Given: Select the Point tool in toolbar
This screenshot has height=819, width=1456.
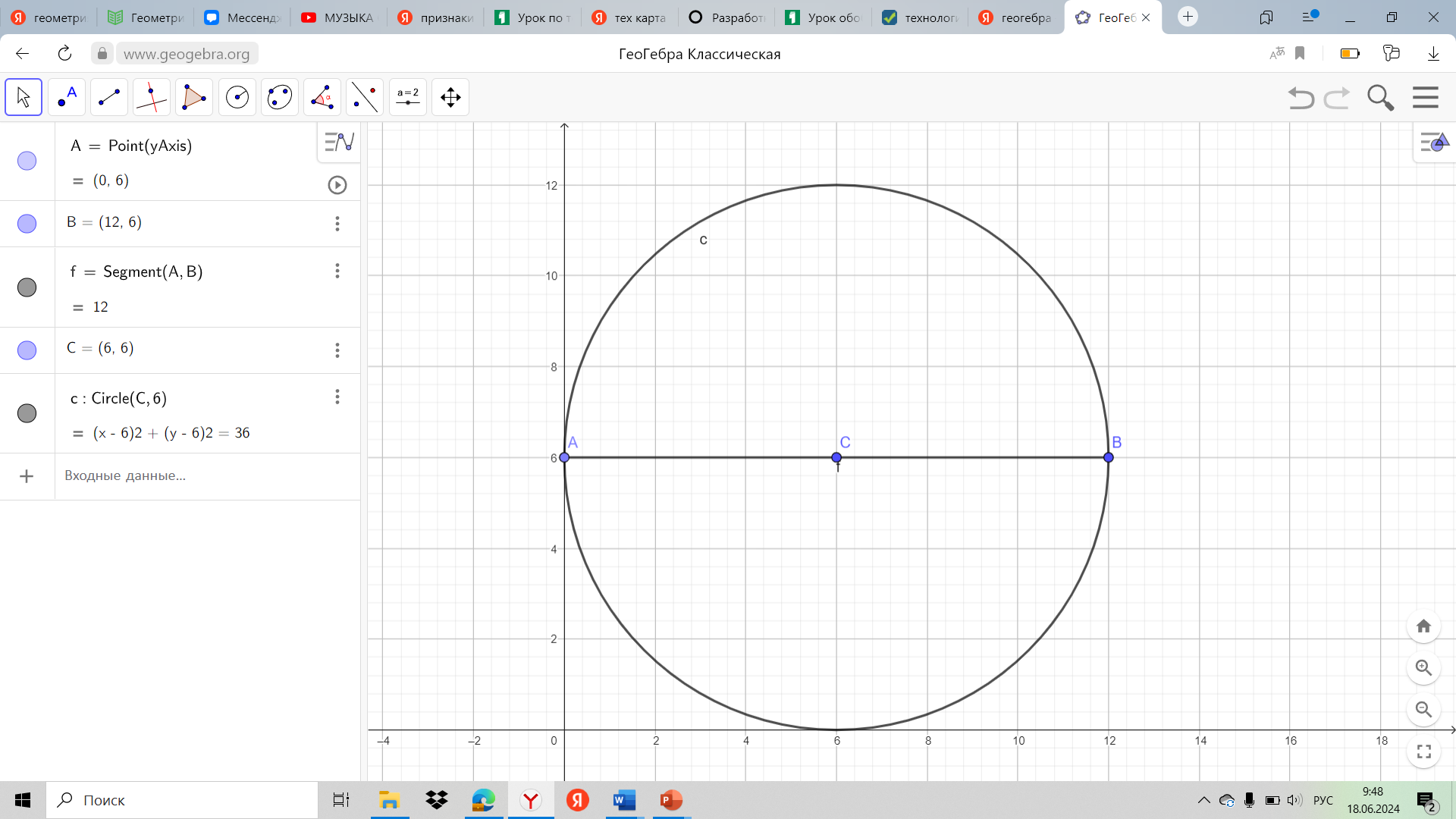Looking at the screenshot, I should pyautogui.click(x=67, y=97).
